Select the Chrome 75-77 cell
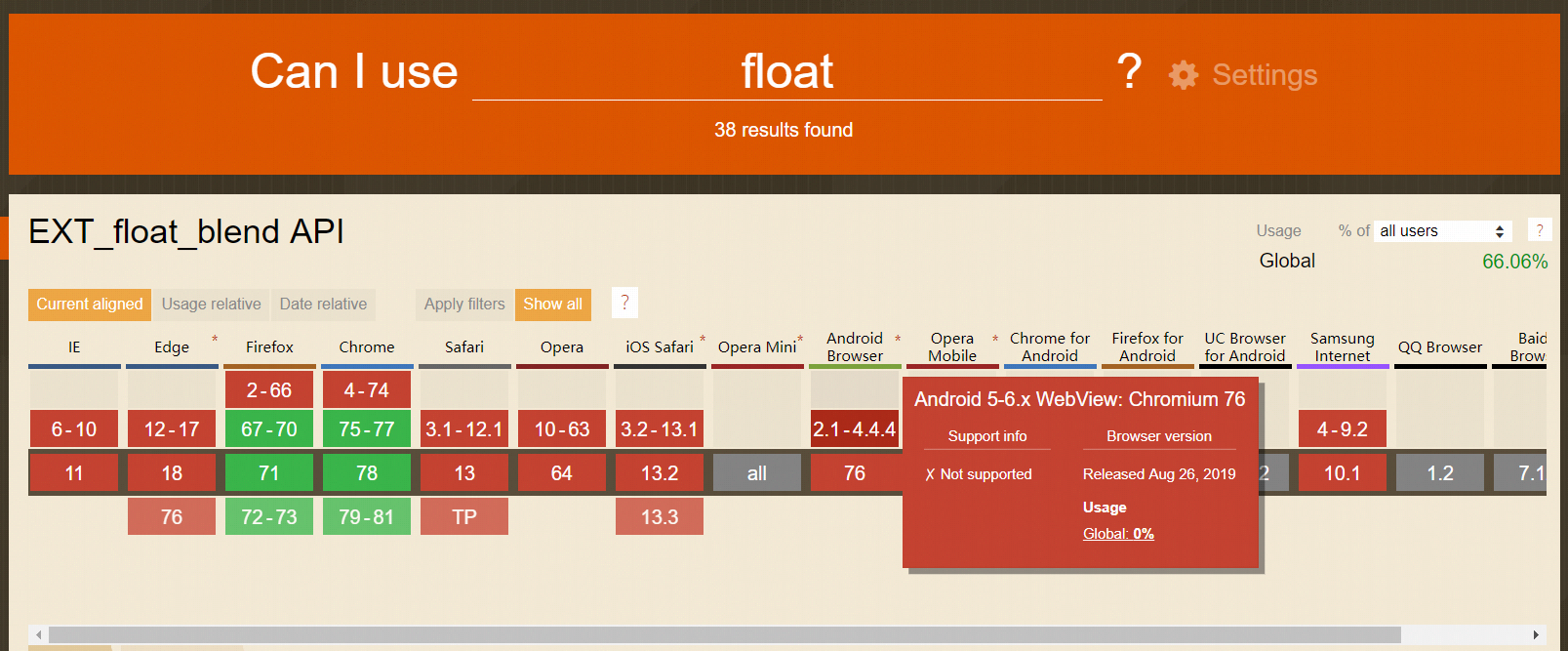1568x651 pixels. point(367,429)
